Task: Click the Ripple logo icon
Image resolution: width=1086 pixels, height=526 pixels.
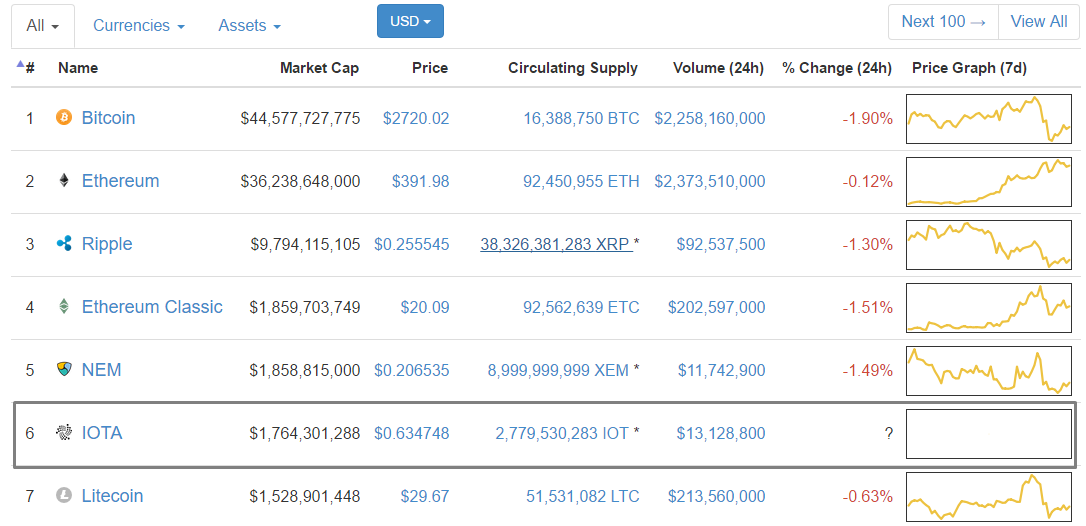Action: 64,244
